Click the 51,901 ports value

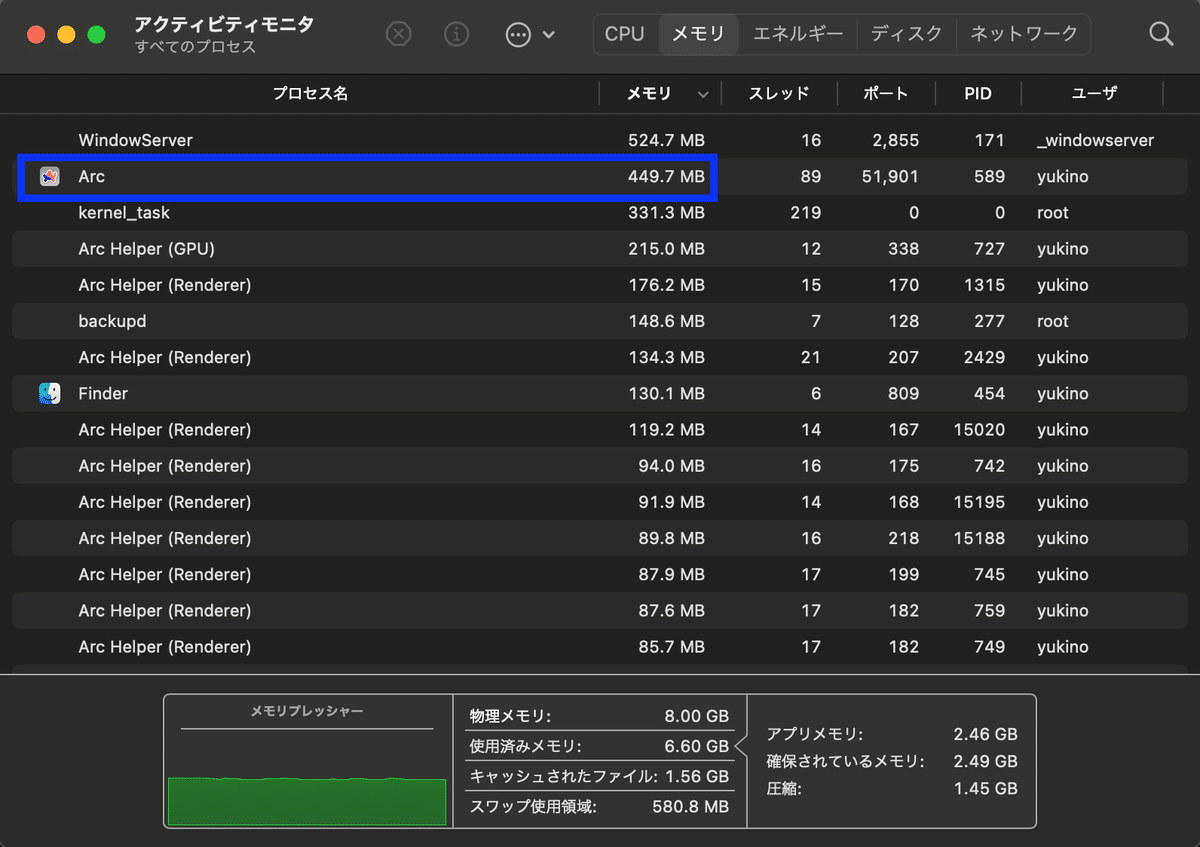tap(890, 177)
